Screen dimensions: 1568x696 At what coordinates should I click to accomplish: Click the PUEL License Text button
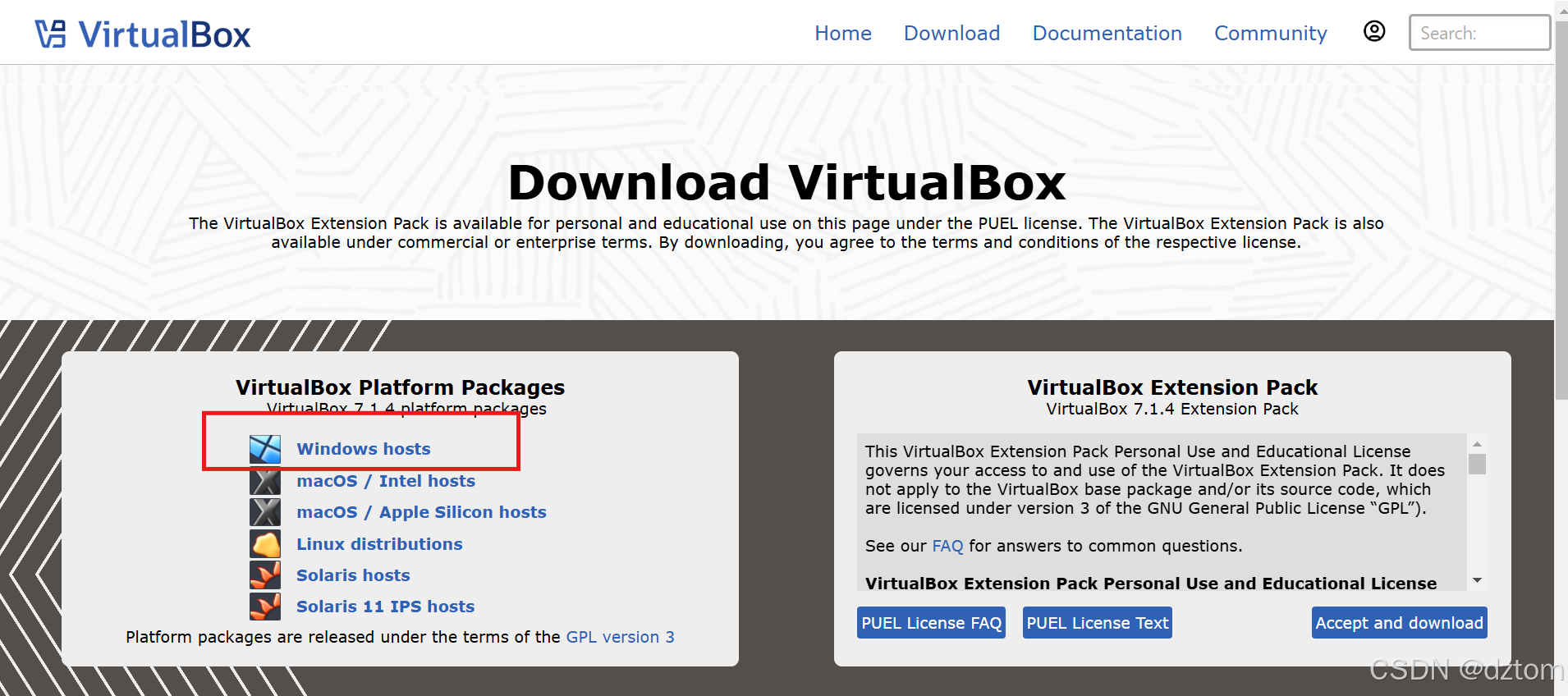(1097, 623)
